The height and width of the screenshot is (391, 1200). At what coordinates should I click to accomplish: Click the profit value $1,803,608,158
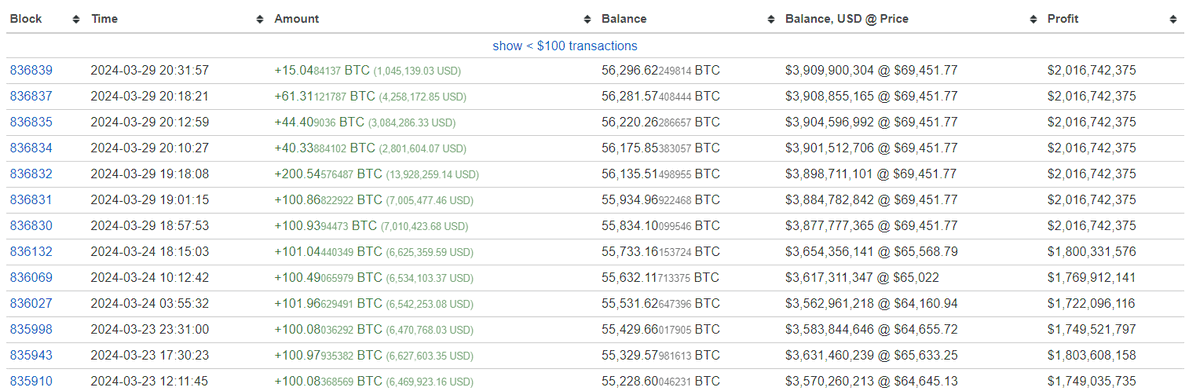tap(1092, 355)
